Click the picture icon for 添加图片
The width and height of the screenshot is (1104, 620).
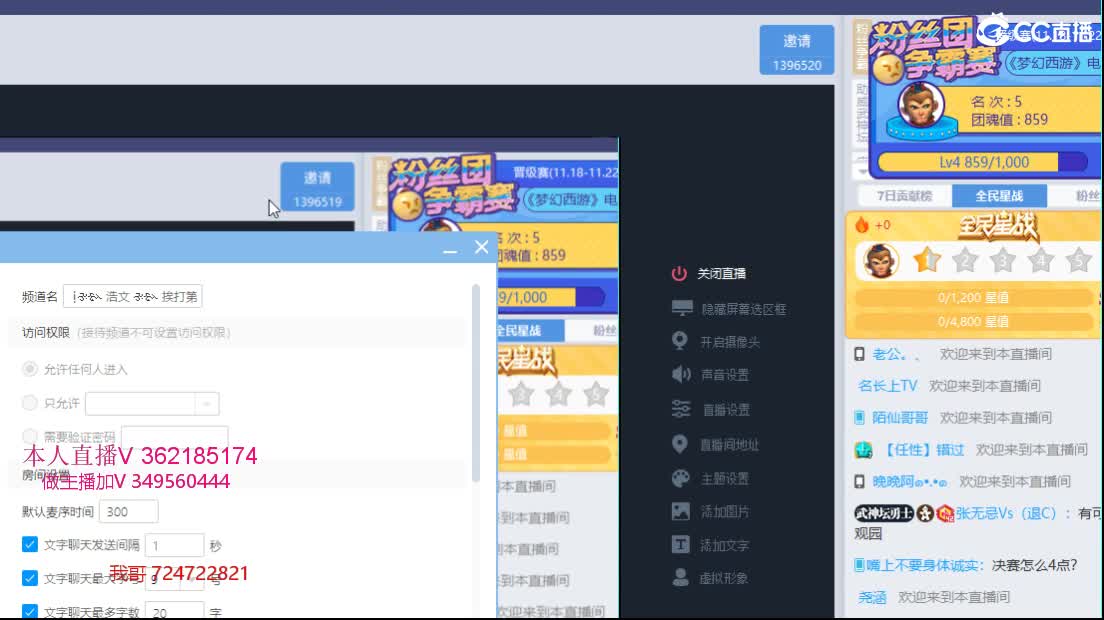click(x=681, y=511)
